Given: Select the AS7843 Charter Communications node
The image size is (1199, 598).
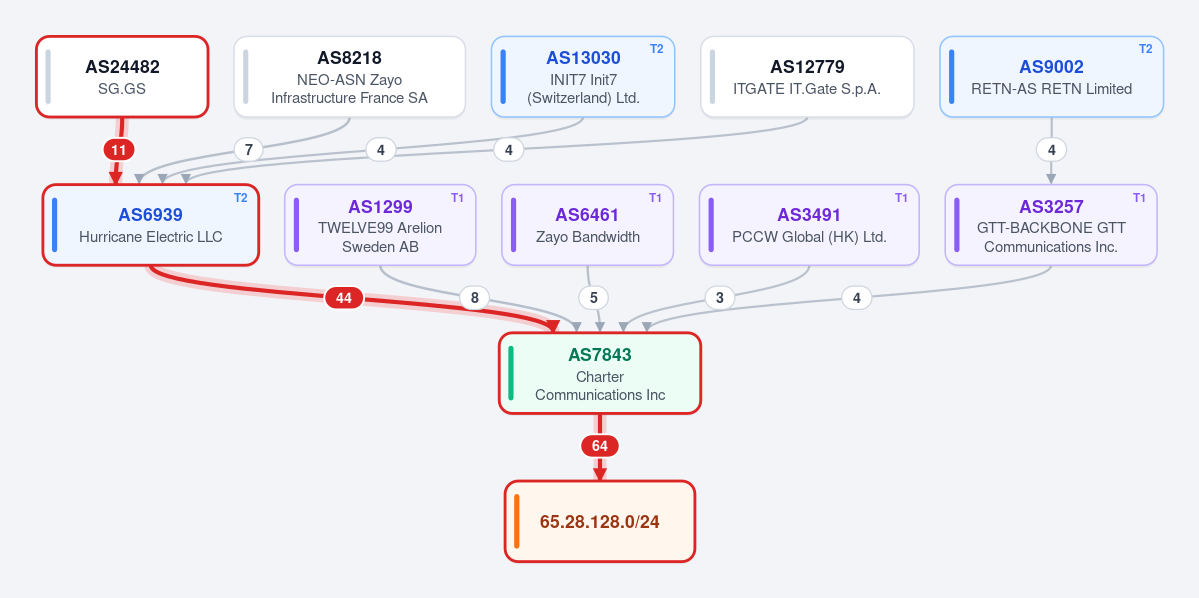Looking at the screenshot, I should [x=600, y=373].
